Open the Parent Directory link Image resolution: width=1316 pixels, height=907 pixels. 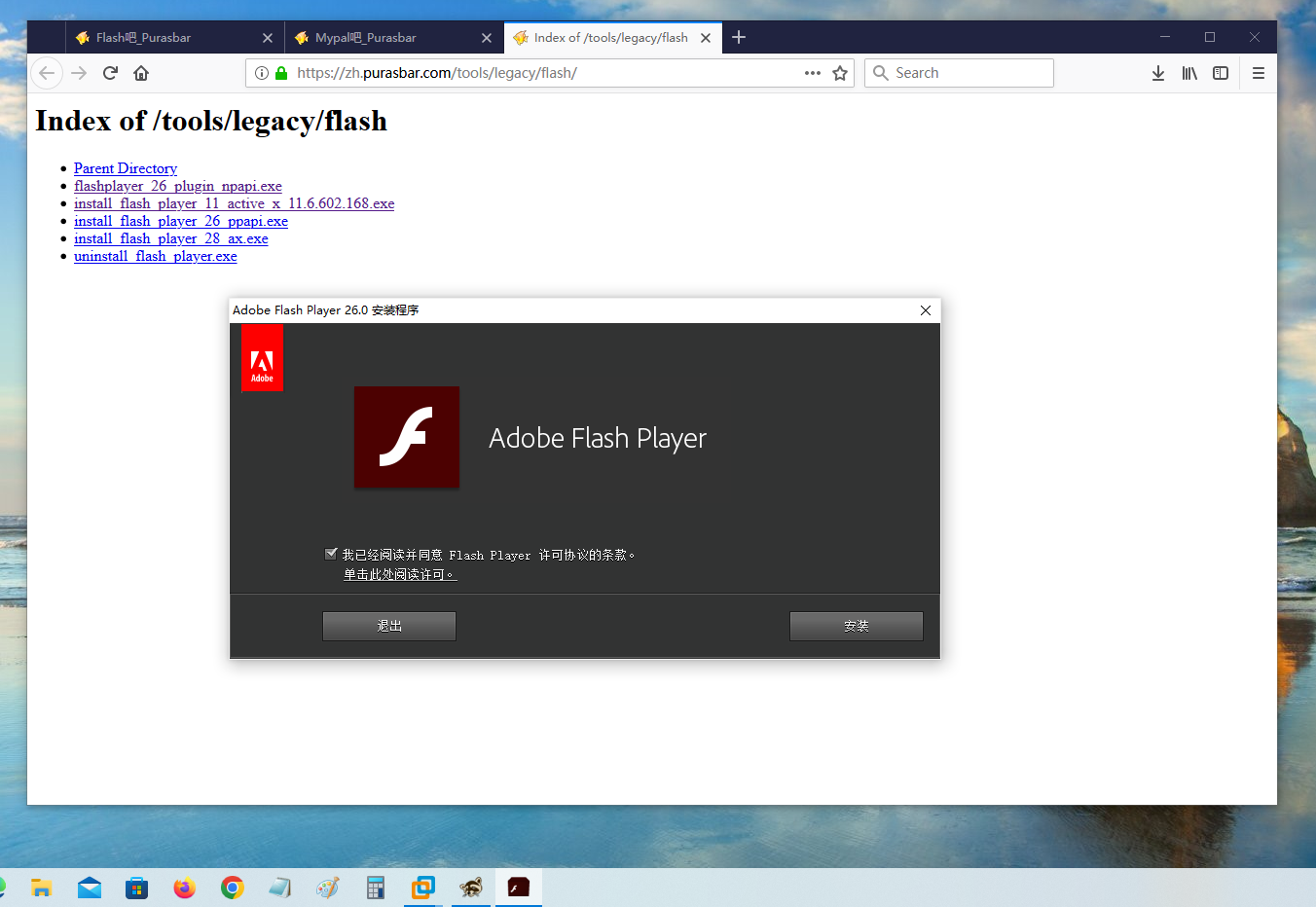click(126, 168)
